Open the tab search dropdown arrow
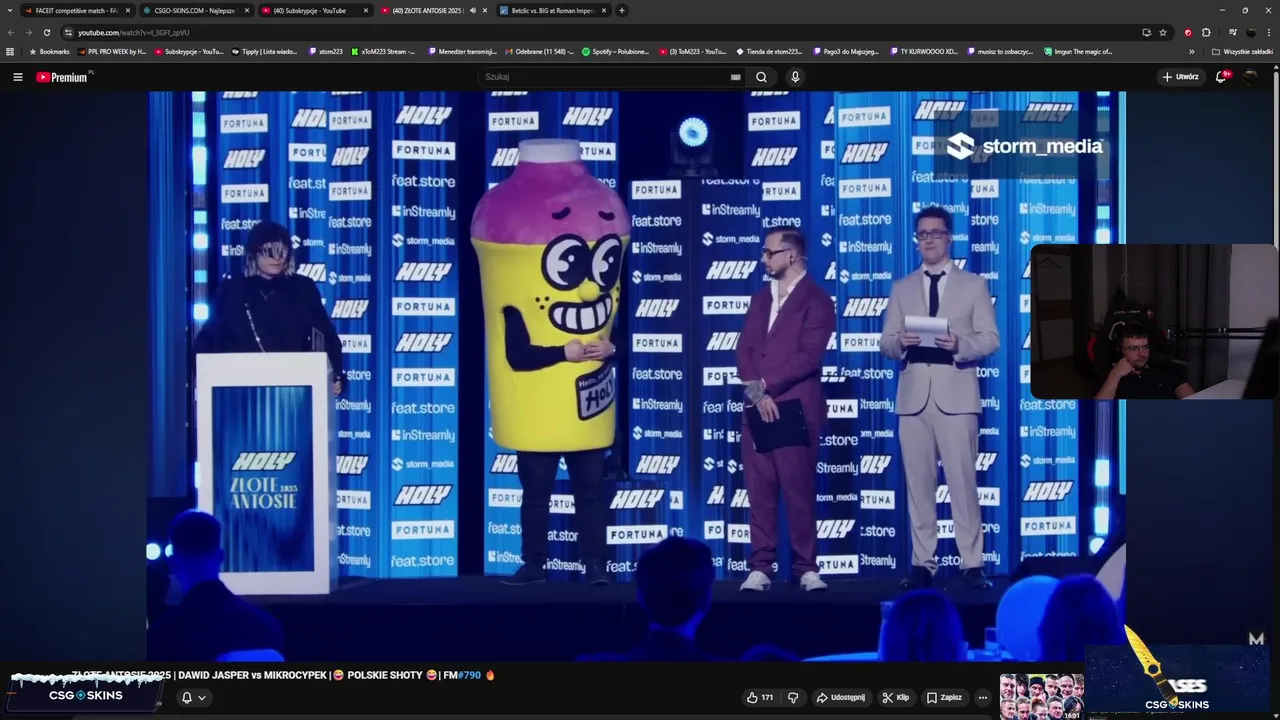This screenshot has height=720, width=1280. (x=9, y=10)
